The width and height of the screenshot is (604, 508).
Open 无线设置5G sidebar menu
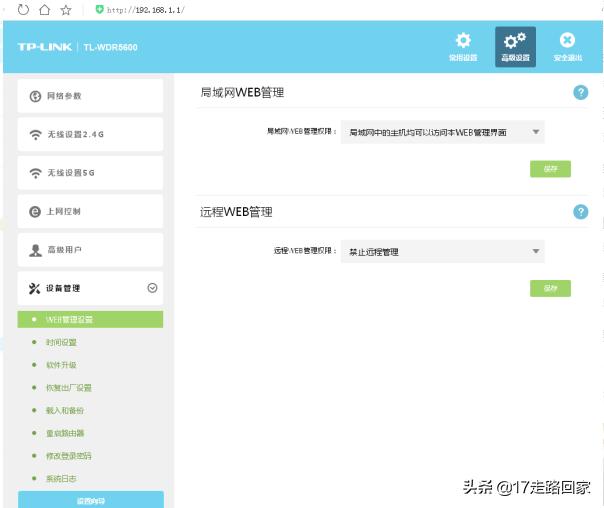90,173
